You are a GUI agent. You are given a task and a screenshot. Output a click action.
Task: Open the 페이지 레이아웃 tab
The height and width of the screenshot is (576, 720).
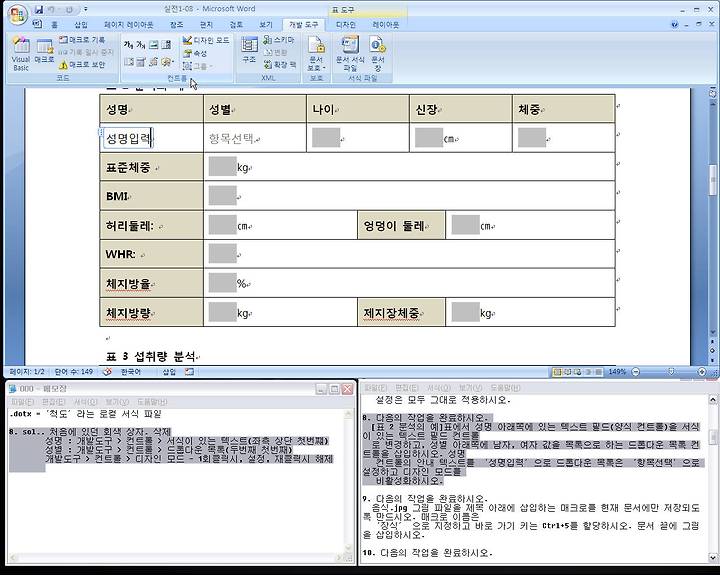pyautogui.click(x=129, y=25)
